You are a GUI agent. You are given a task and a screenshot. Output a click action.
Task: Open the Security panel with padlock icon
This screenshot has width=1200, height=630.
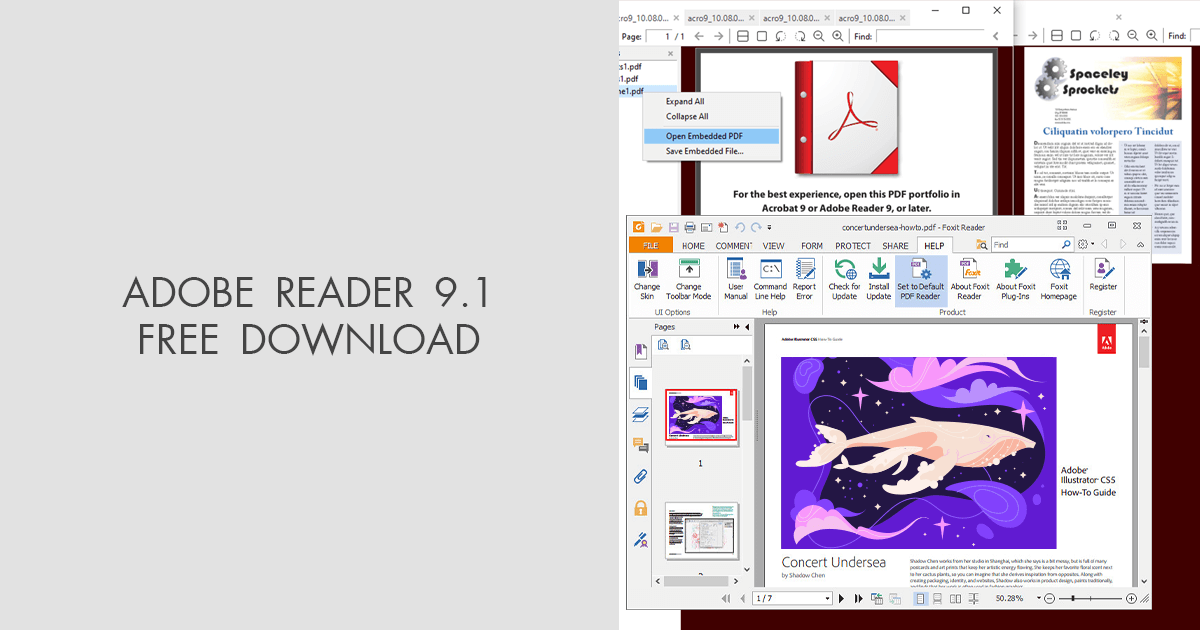tap(641, 508)
